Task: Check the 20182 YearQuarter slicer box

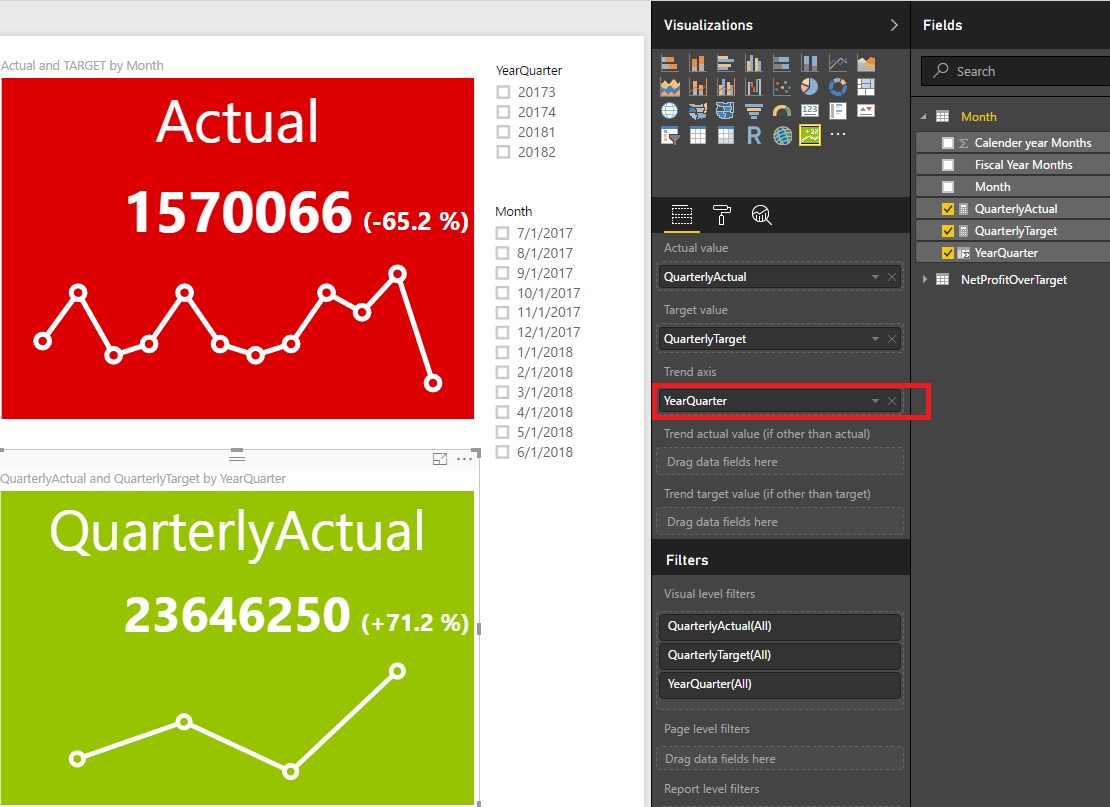Action: [503, 151]
